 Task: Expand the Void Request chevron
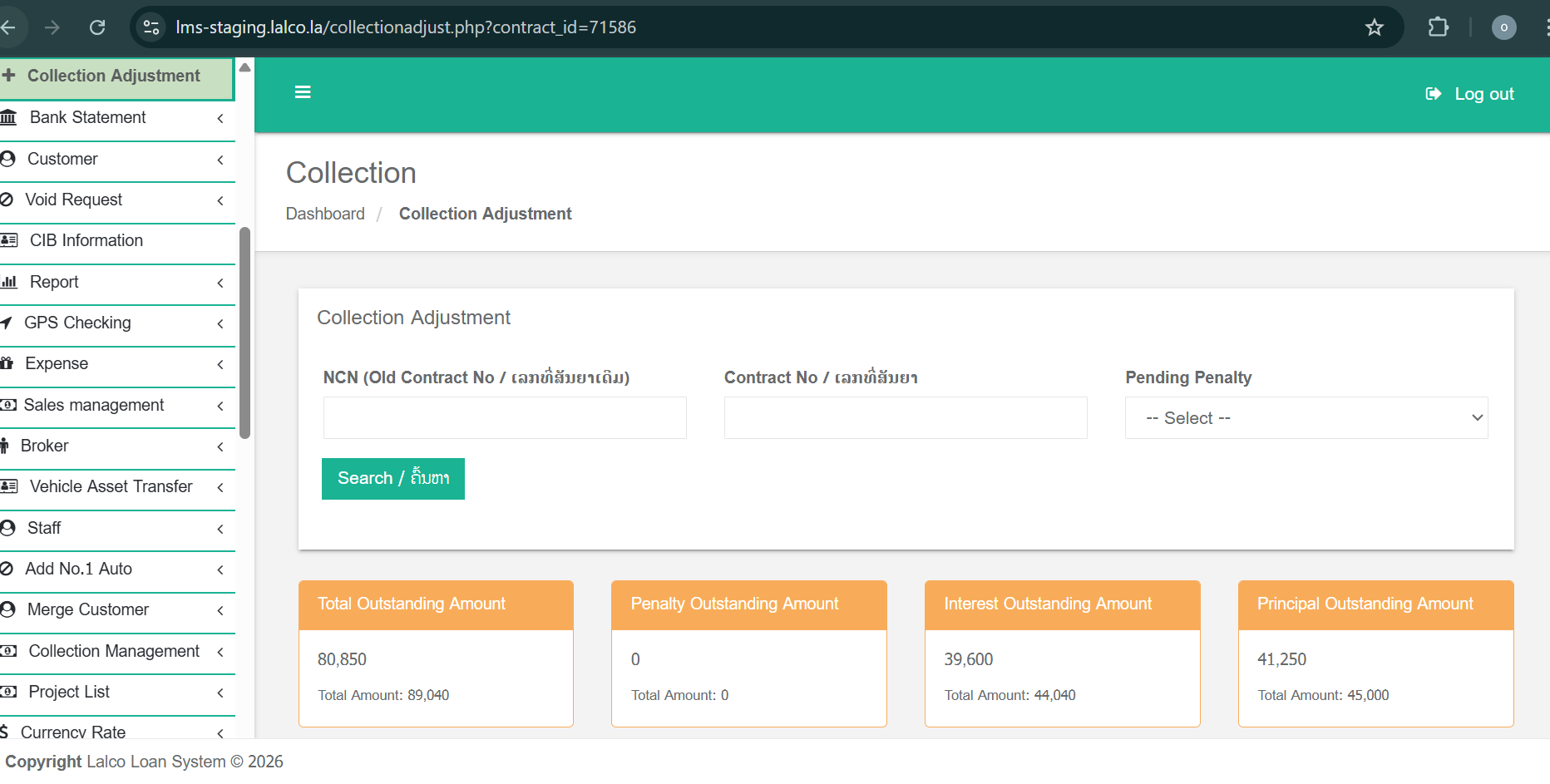tap(220, 200)
